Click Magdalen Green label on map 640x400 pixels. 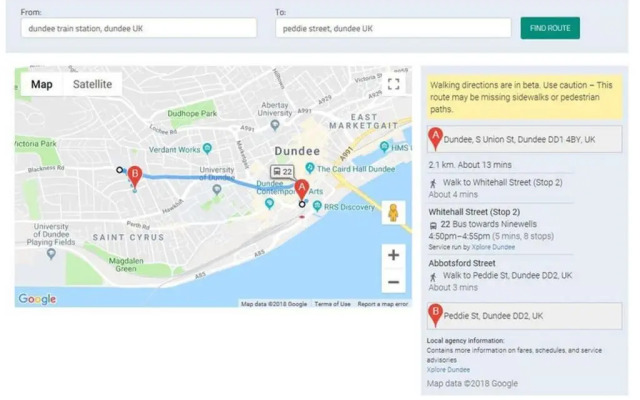pyautogui.click(x=126, y=264)
